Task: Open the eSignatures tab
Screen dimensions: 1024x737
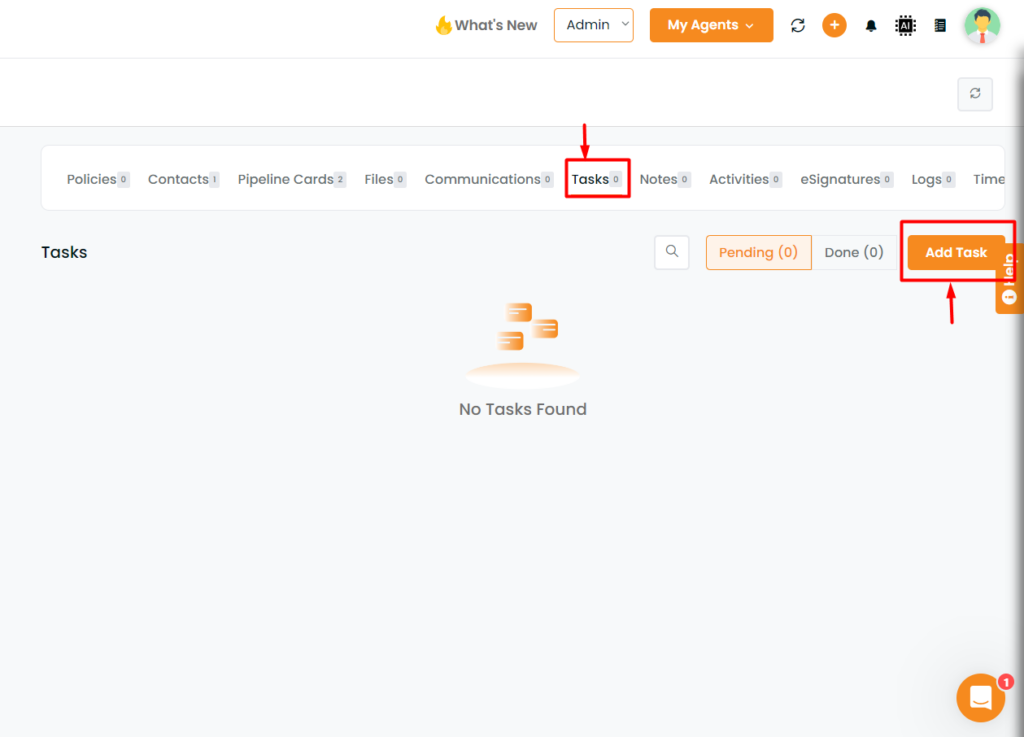Action: (847, 180)
